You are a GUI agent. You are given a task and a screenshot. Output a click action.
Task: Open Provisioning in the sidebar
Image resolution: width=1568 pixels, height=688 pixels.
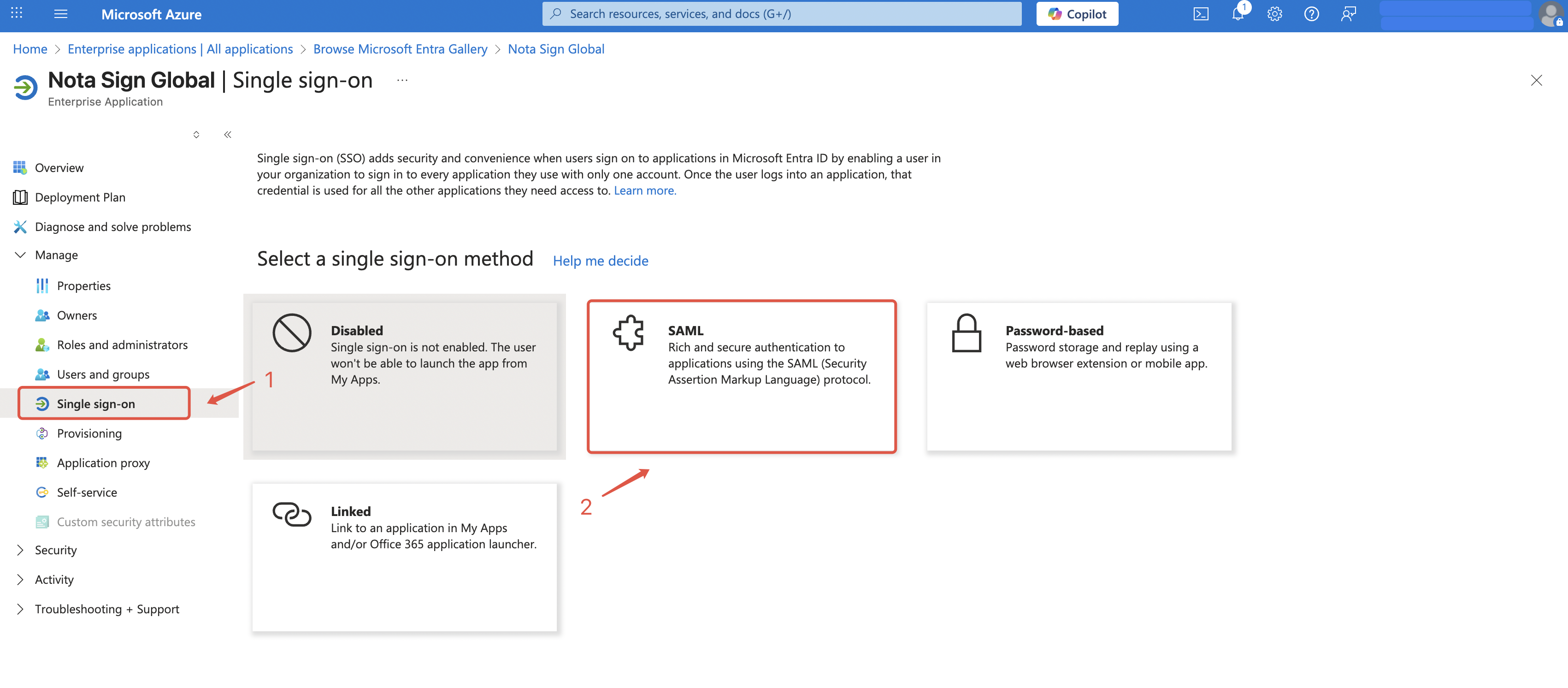click(x=89, y=433)
